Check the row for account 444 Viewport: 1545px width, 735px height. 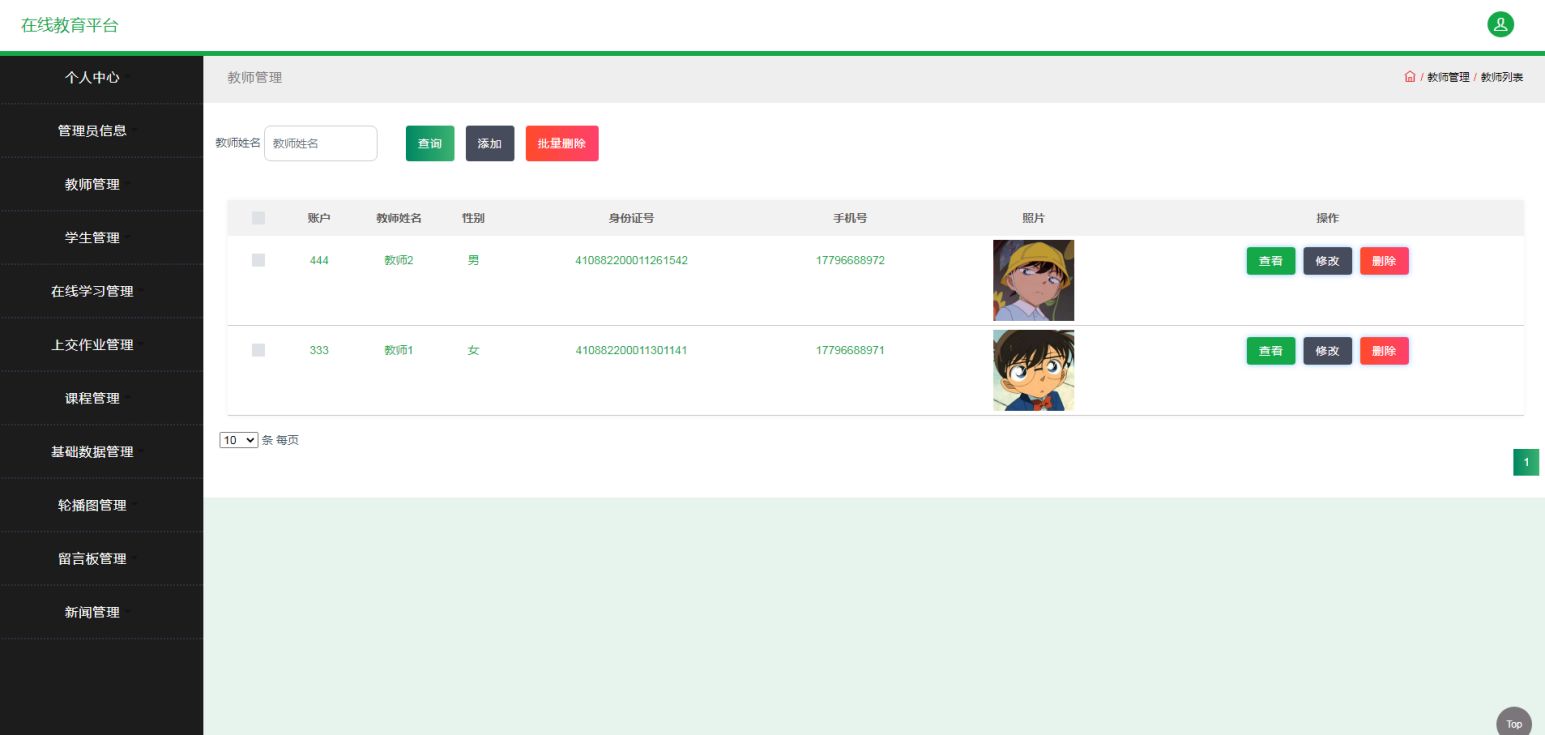[258, 260]
